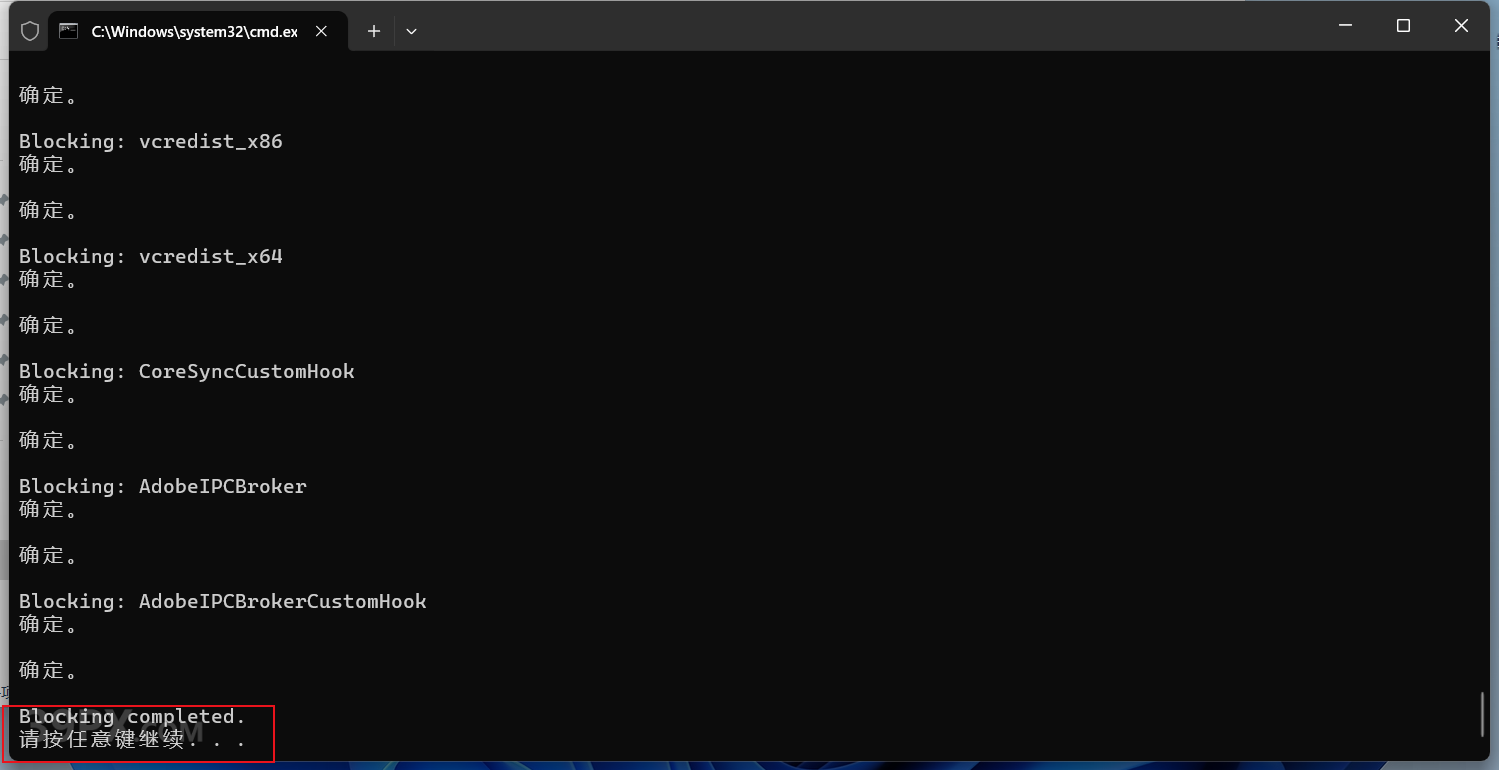Click the text "Blocking: vcredist_x64"
The image size is (1499, 770).
151,256
